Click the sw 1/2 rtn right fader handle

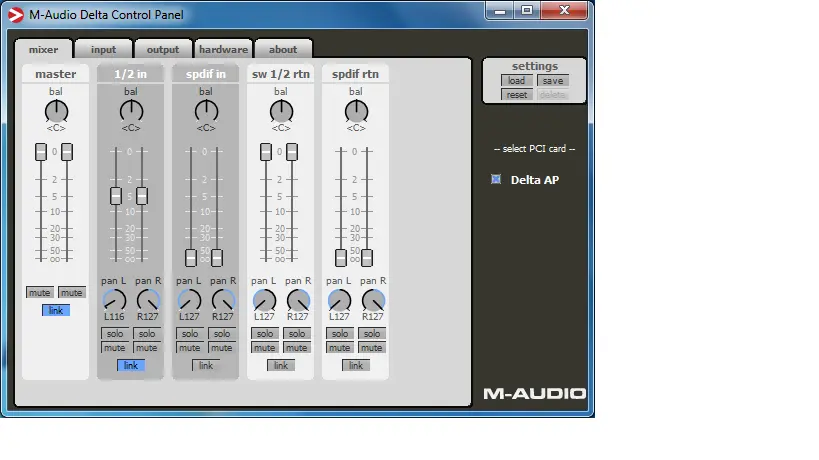(292, 152)
